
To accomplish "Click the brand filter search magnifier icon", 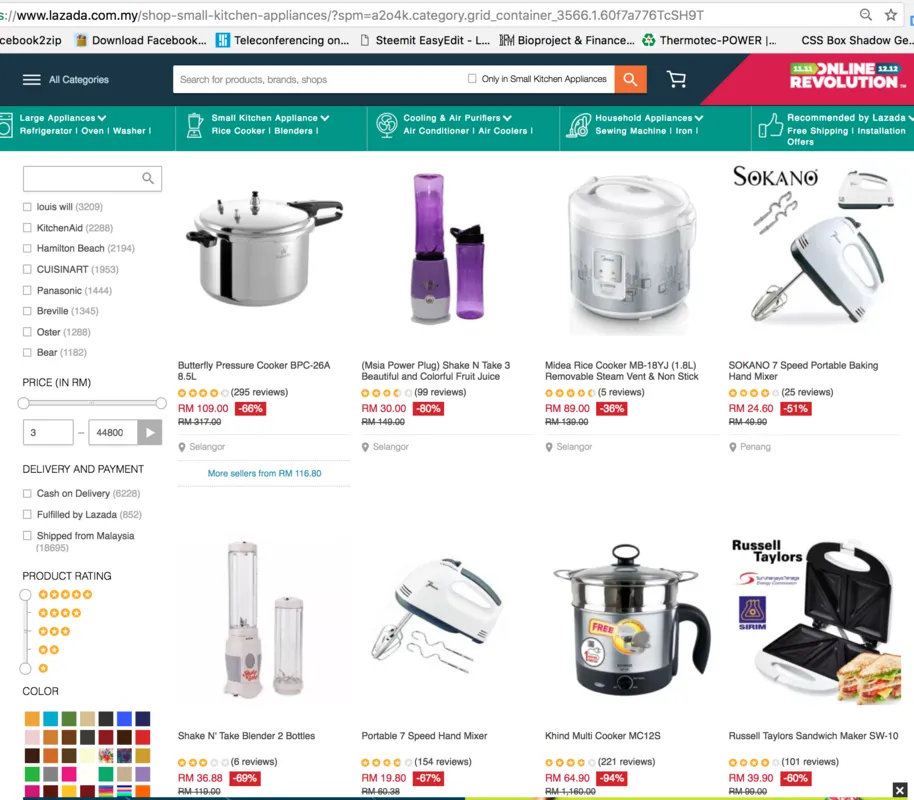I will click(x=148, y=178).
